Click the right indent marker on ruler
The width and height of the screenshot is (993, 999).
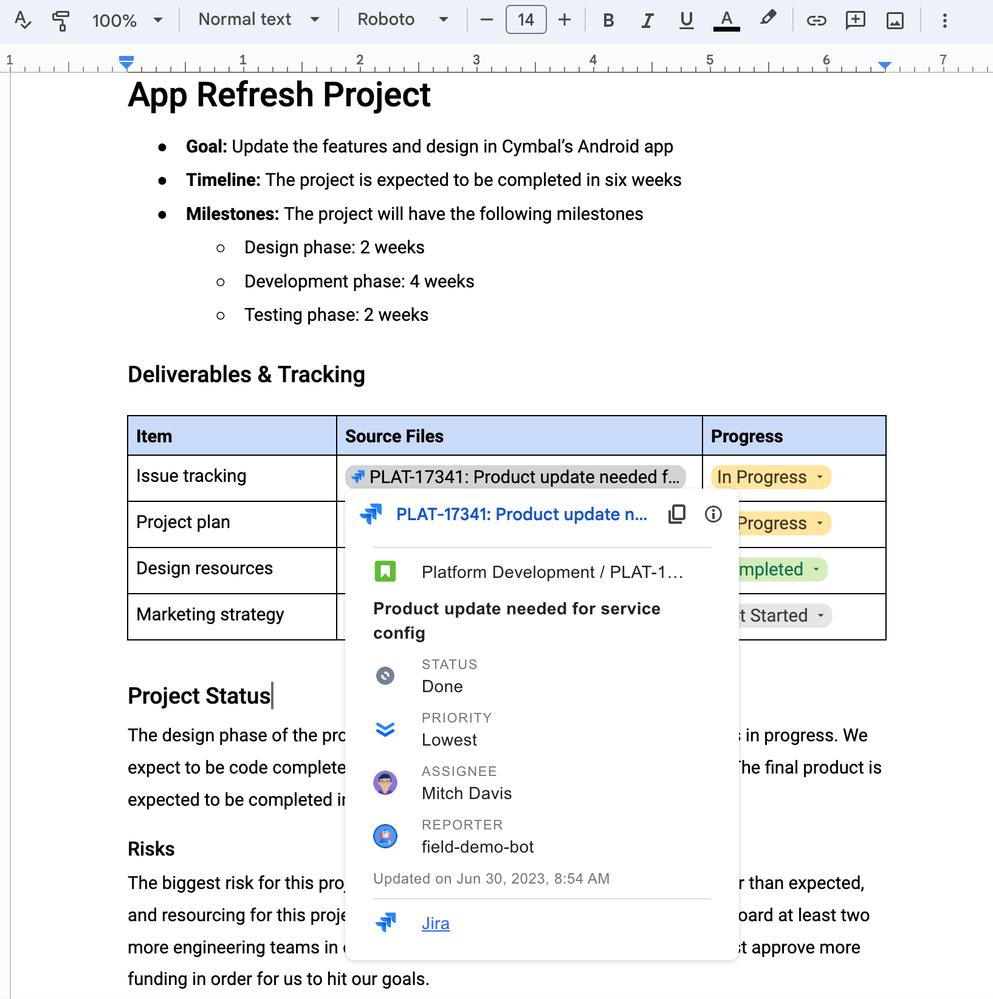point(884,65)
